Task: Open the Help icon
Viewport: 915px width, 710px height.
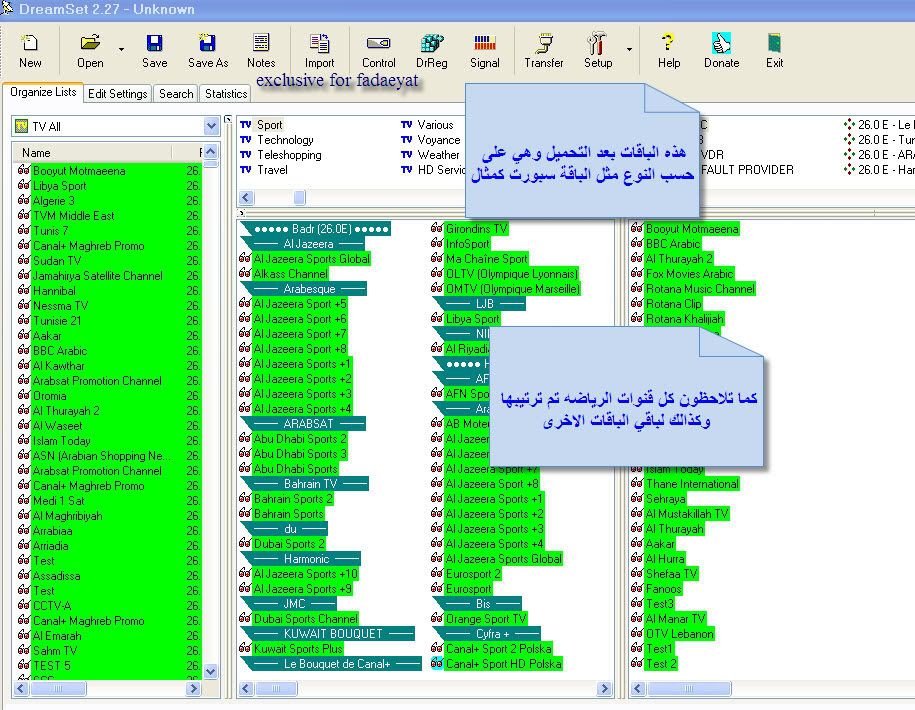Action: (669, 51)
